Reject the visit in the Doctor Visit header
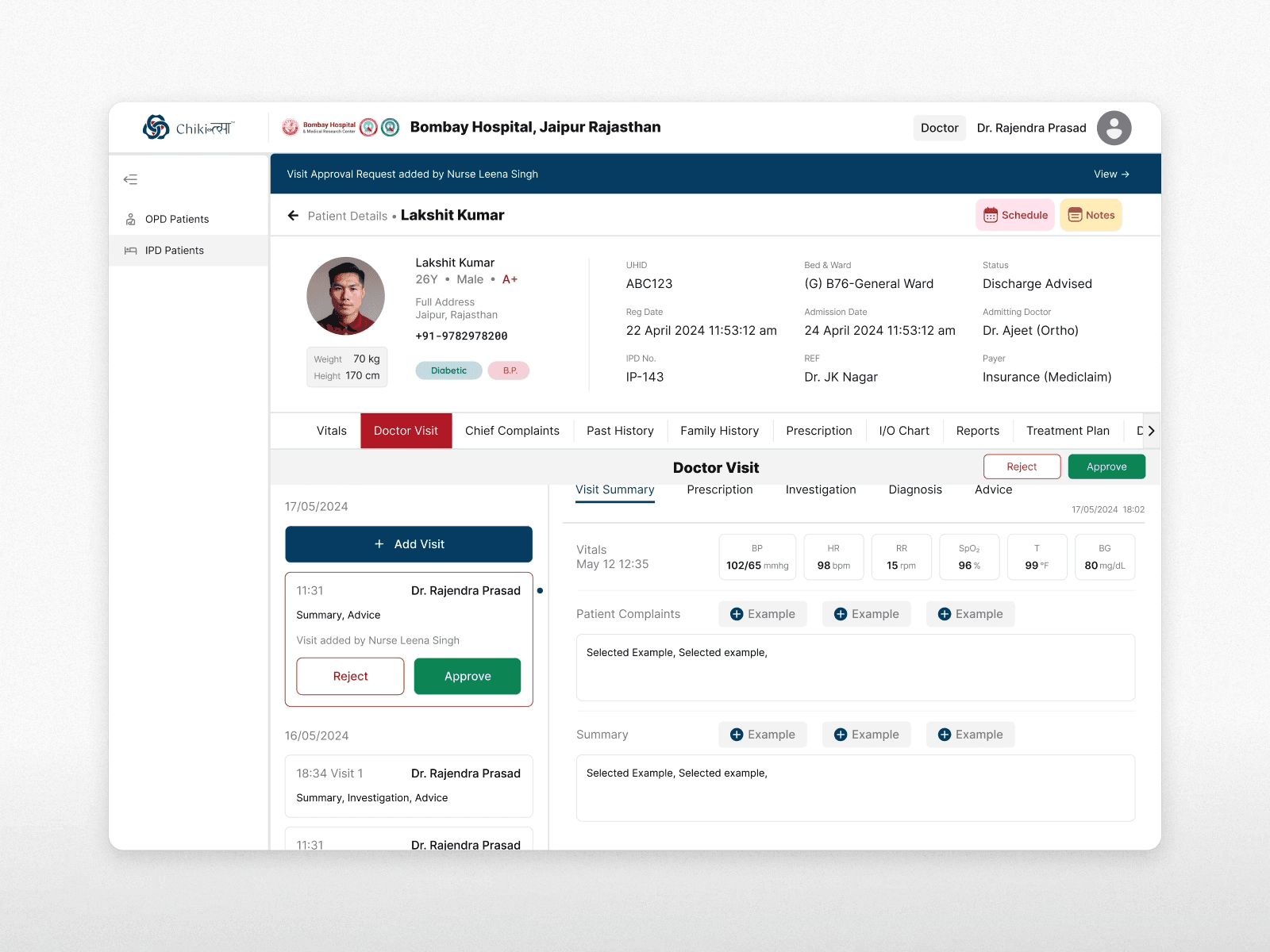 tap(1022, 466)
